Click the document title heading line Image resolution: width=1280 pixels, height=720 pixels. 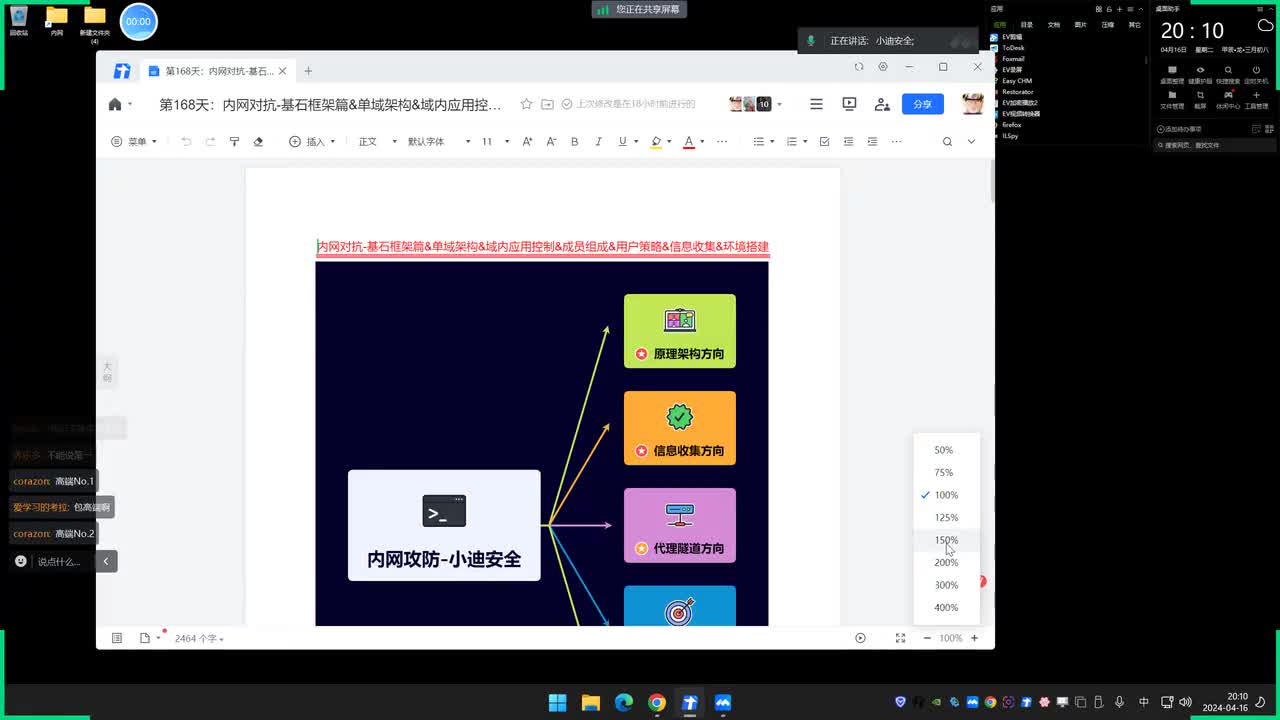(x=543, y=246)
